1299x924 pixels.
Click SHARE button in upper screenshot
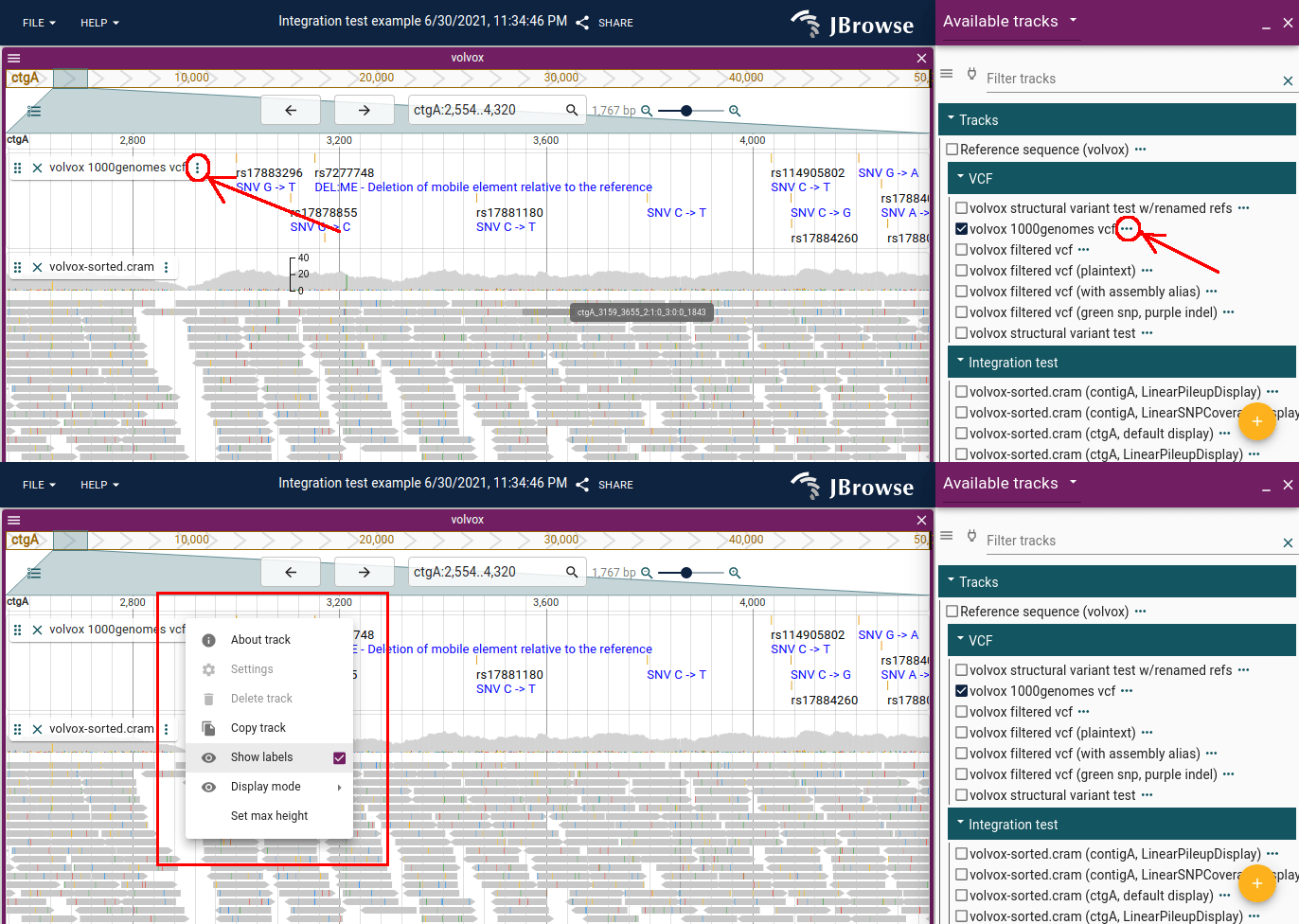[x=605, y=23]
